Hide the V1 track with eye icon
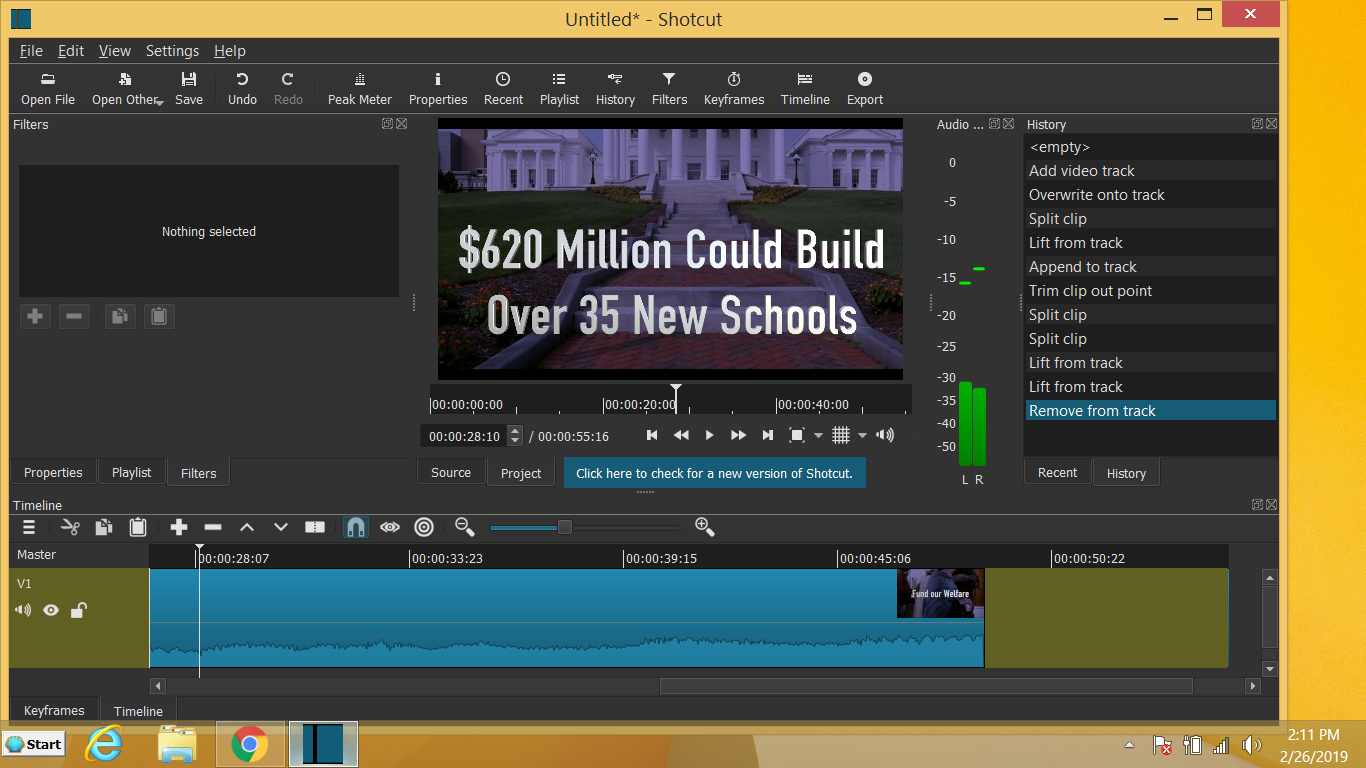Screen dimensions: 1366x768 [x=51, y=610]
